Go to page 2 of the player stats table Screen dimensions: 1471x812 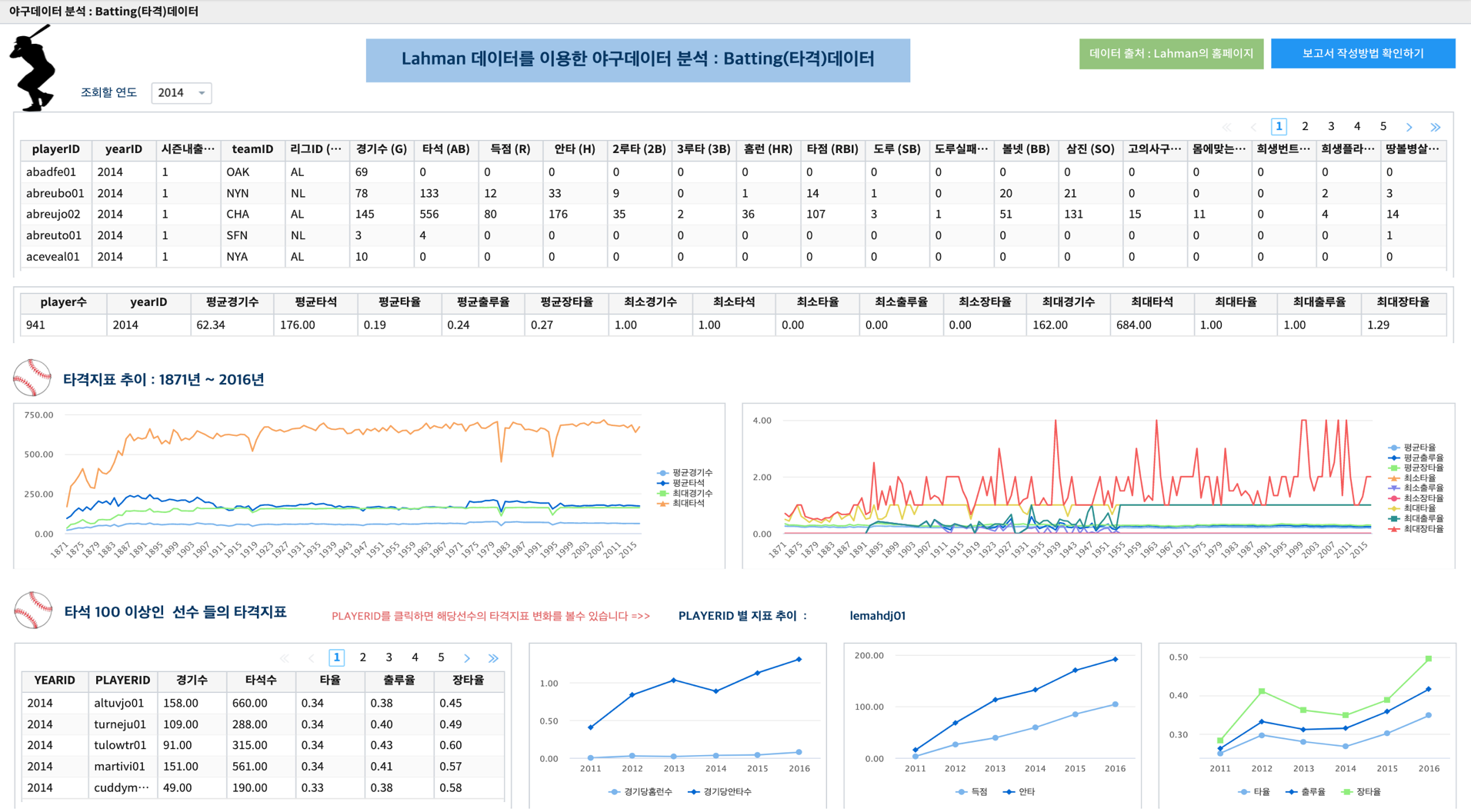(x=363, y=657)
